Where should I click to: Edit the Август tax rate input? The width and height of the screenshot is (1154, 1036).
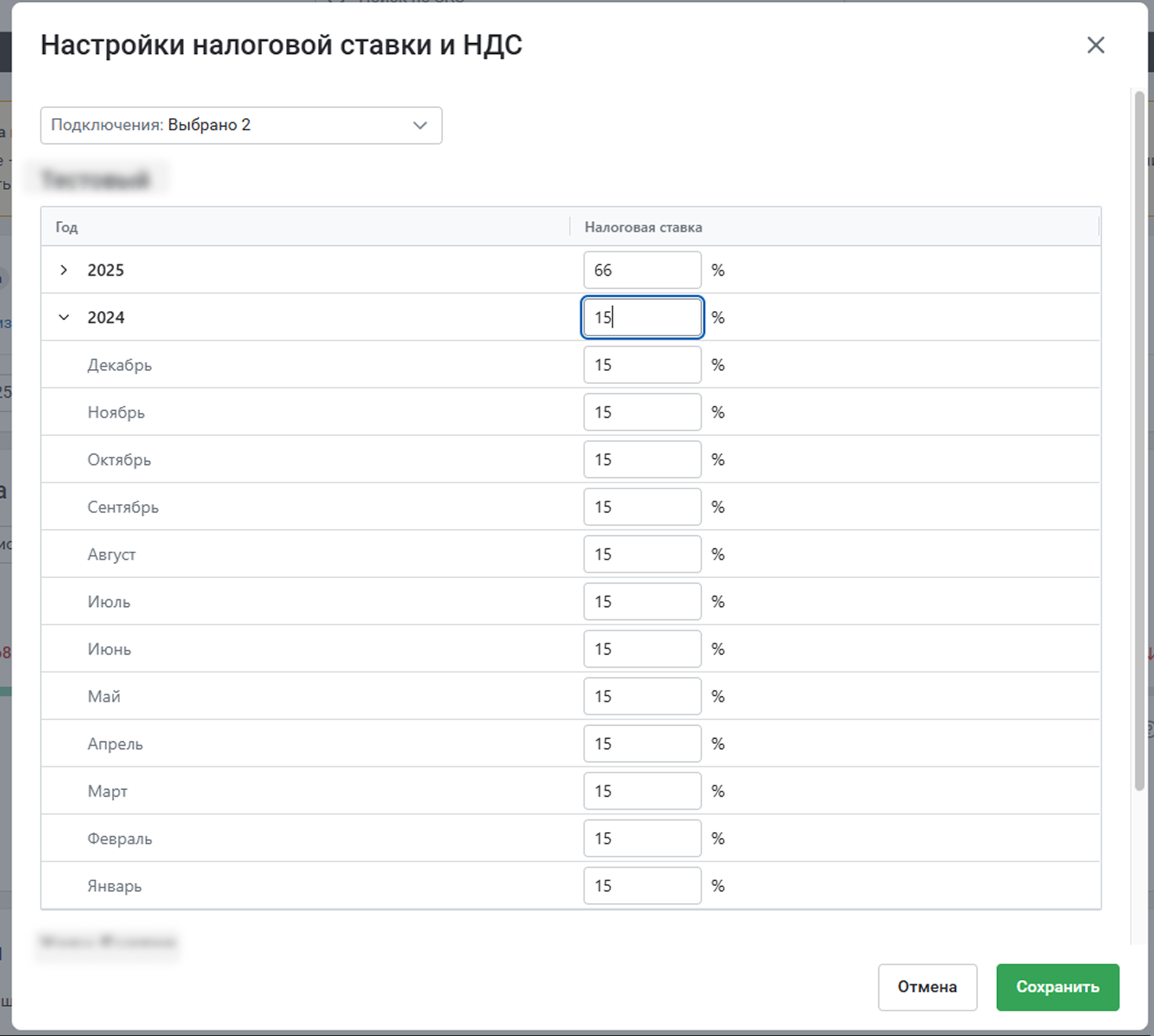click(642, 554)
